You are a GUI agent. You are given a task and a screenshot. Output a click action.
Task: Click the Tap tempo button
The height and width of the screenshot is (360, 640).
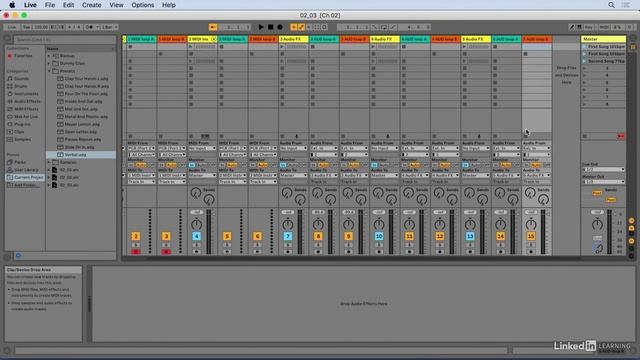click(x=26, y=27)
